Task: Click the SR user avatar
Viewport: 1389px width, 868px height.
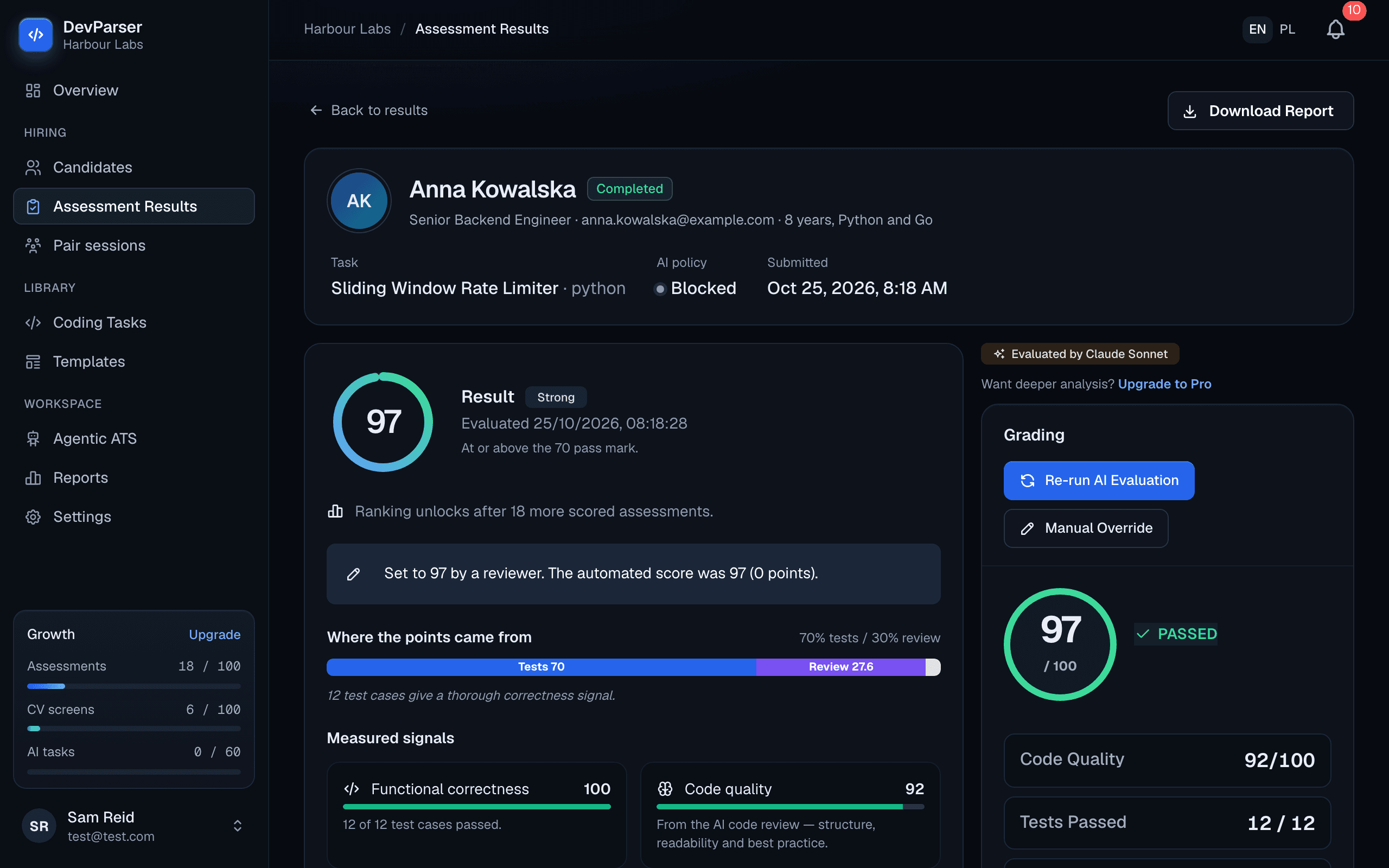Action: [39, 826]
